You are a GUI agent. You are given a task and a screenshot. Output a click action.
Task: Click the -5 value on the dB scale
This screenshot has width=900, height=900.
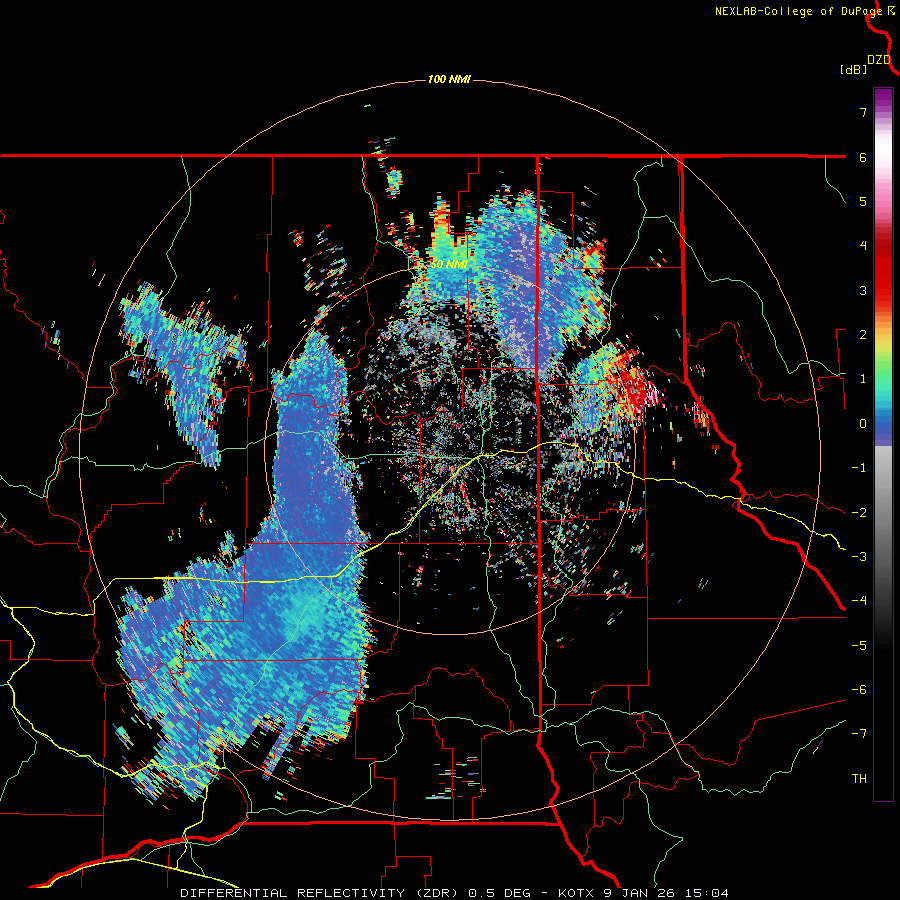tap(859, 646)
